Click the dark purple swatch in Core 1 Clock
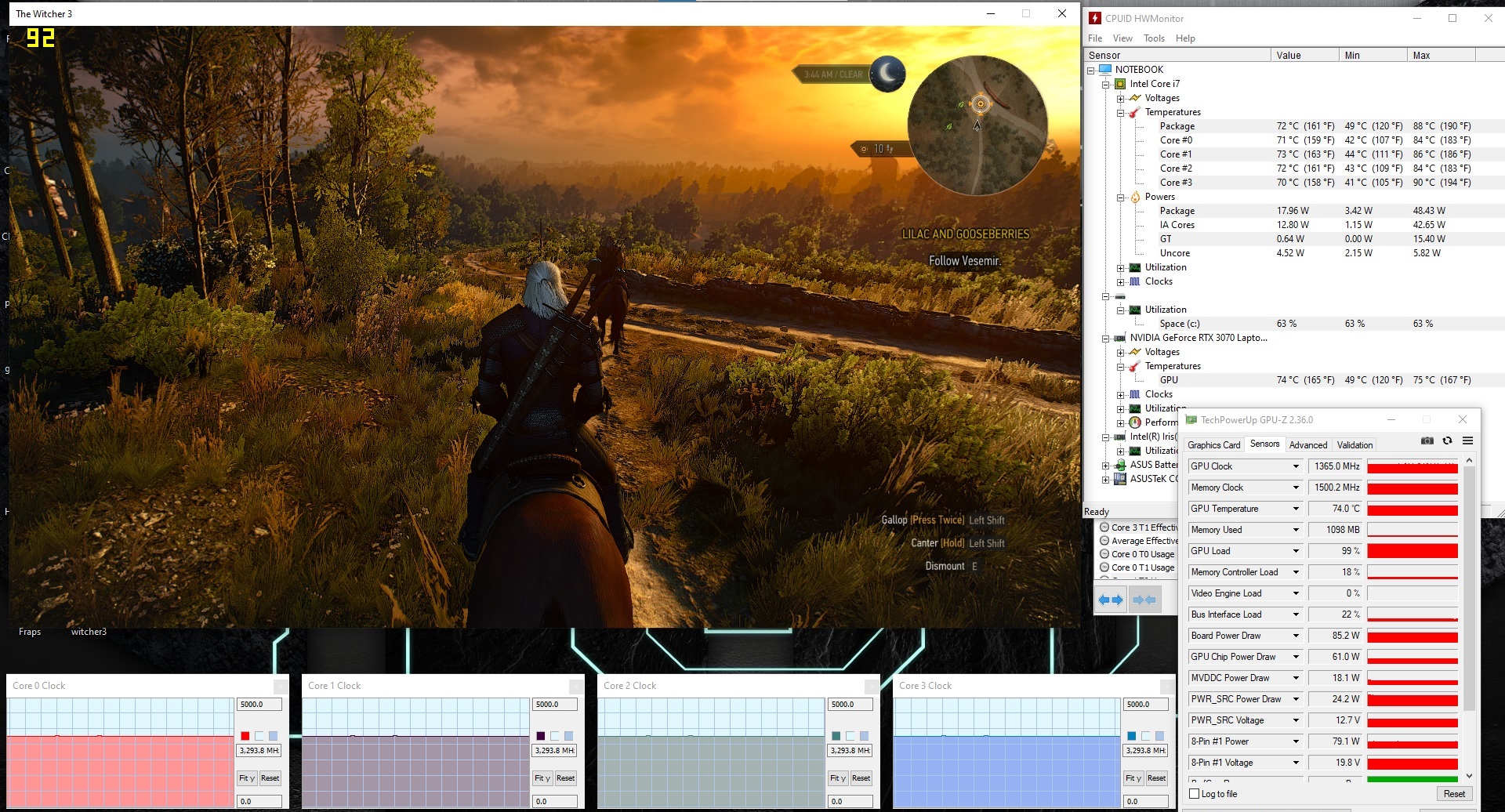 pos(541,736)
